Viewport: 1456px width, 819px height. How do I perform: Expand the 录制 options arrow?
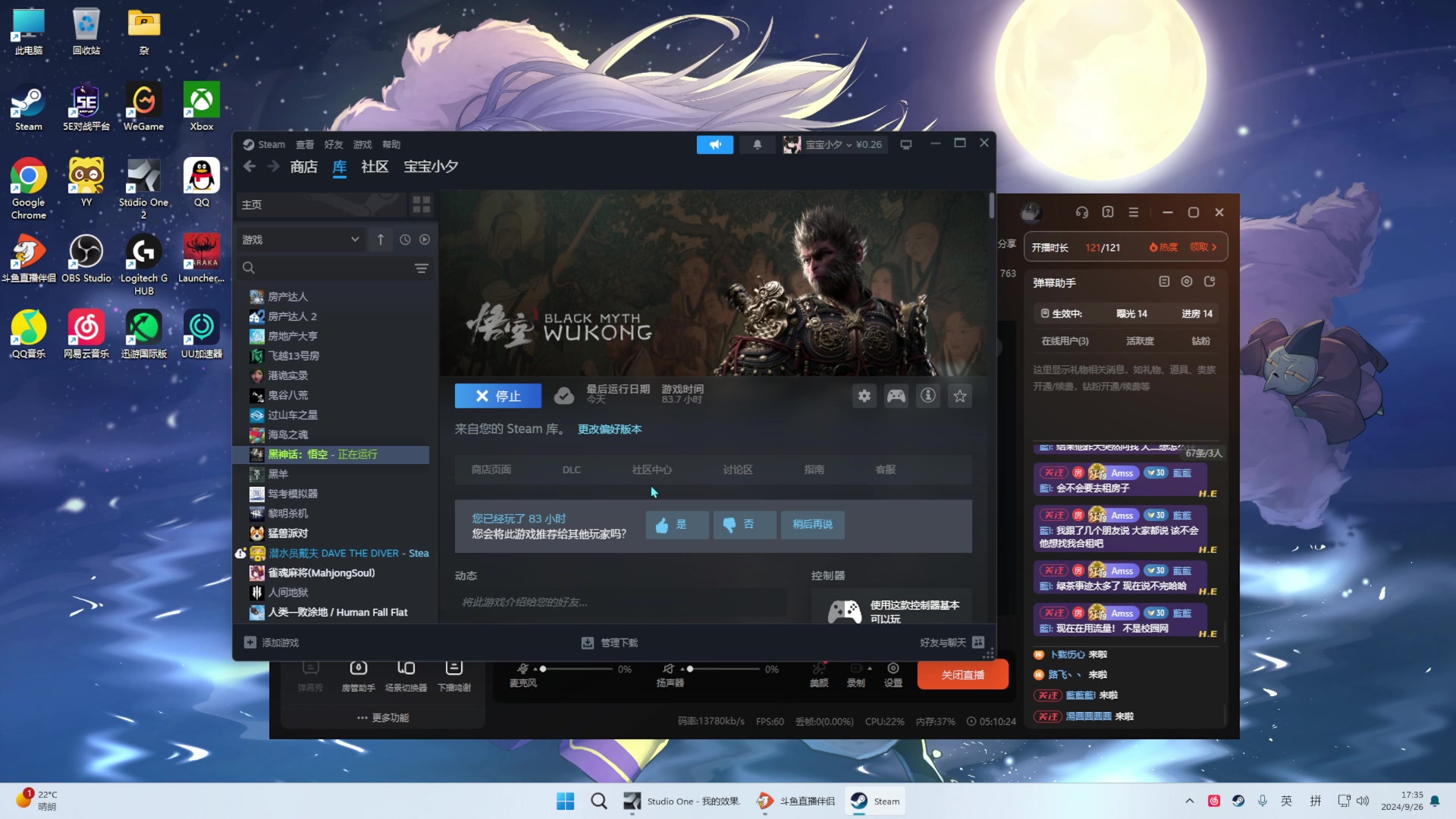coord(870,668)
